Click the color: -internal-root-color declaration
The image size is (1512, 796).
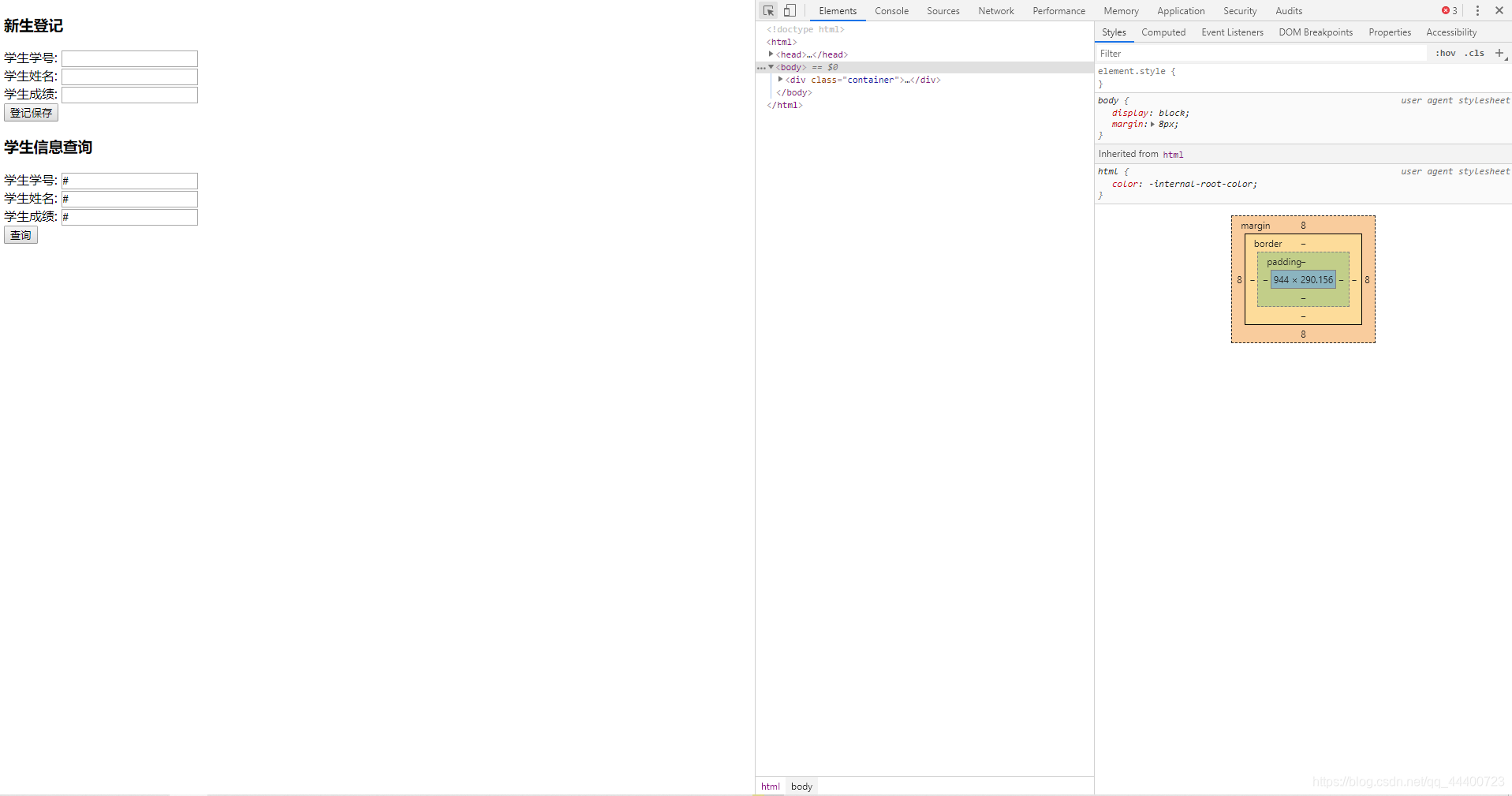(x=1185, y=184)
